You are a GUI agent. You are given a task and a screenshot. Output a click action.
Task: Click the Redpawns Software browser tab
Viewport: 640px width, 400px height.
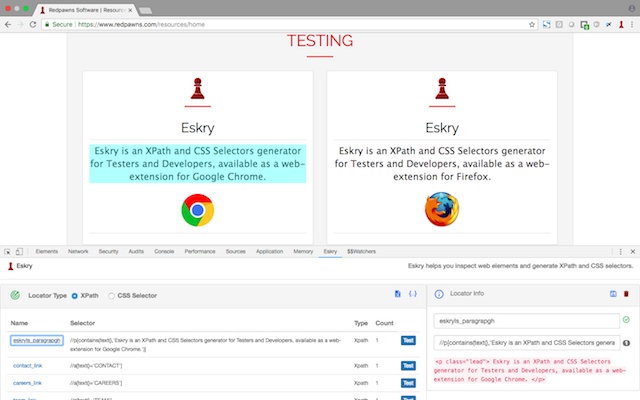[x=87, y=10]
